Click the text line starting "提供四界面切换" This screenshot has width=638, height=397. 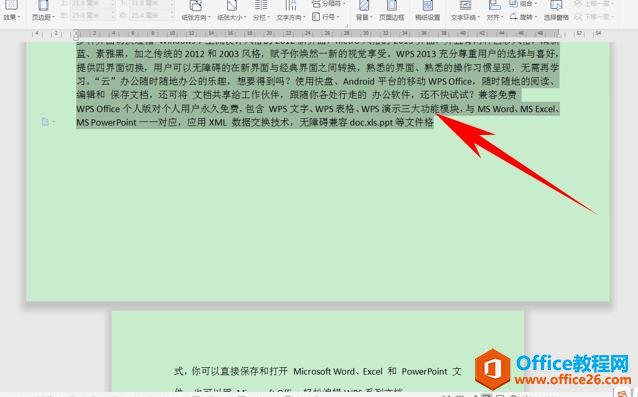(318, 68)
